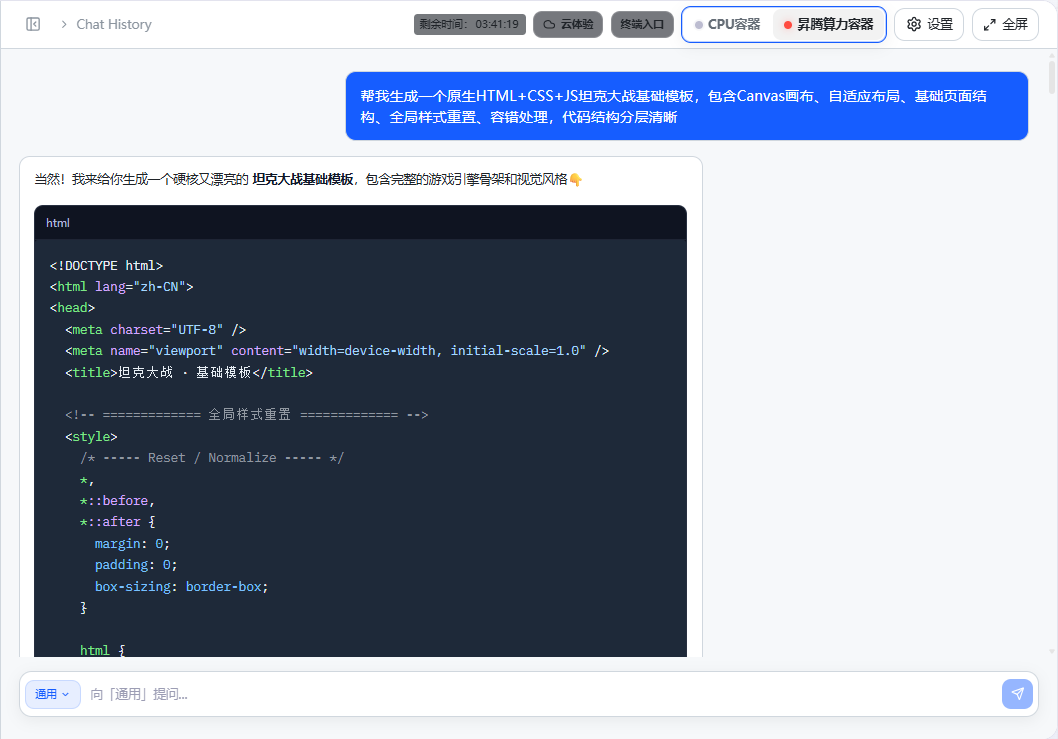Screen dimensions: 1058x739
Task: Click the padding: 0; code line
Action: [x=136, y=565]
